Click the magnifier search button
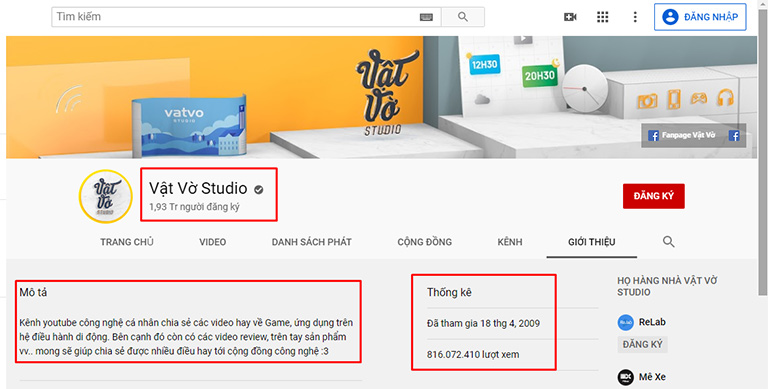768x389 pixels. tap(463, 17)
